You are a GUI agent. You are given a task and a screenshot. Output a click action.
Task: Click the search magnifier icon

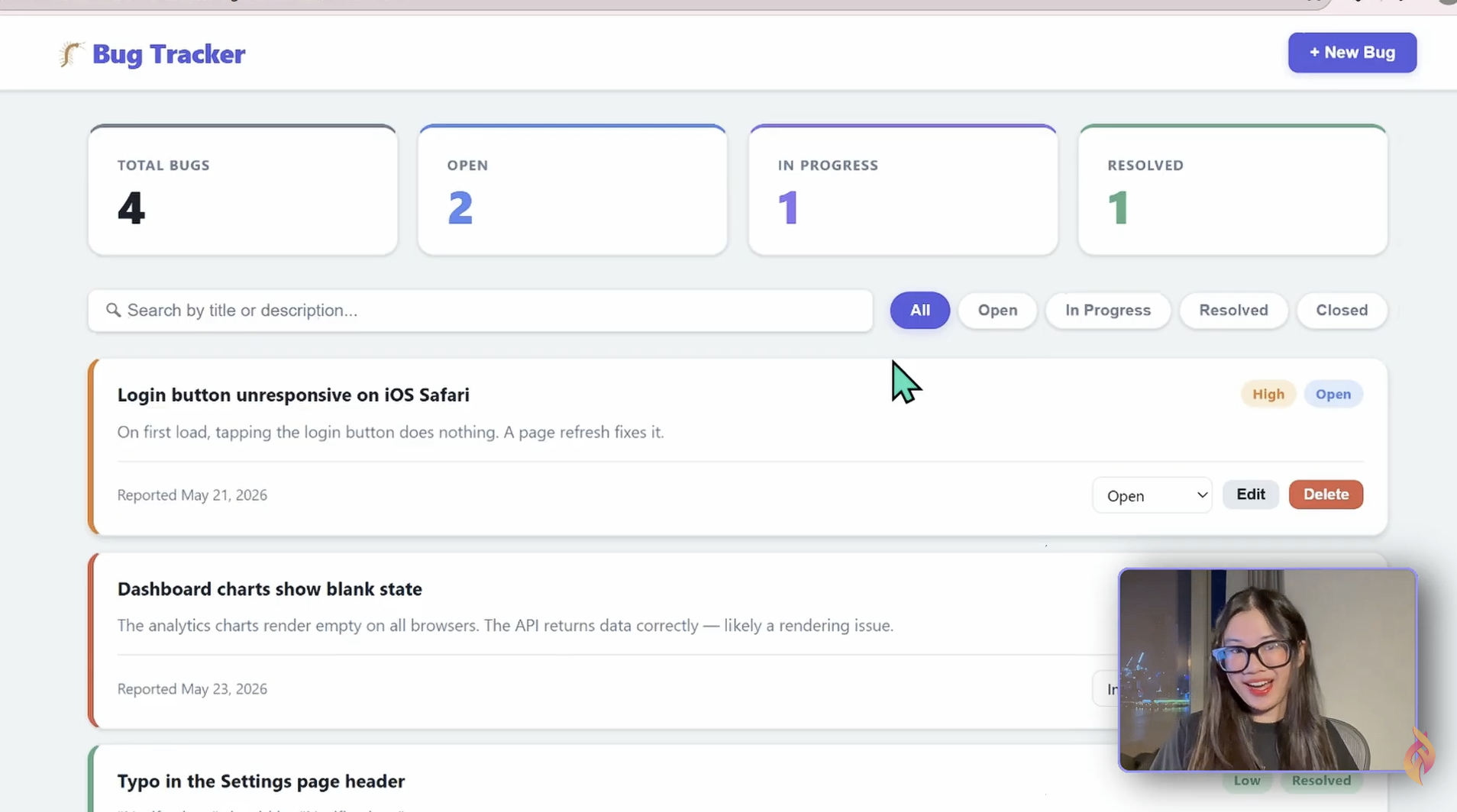113,310
